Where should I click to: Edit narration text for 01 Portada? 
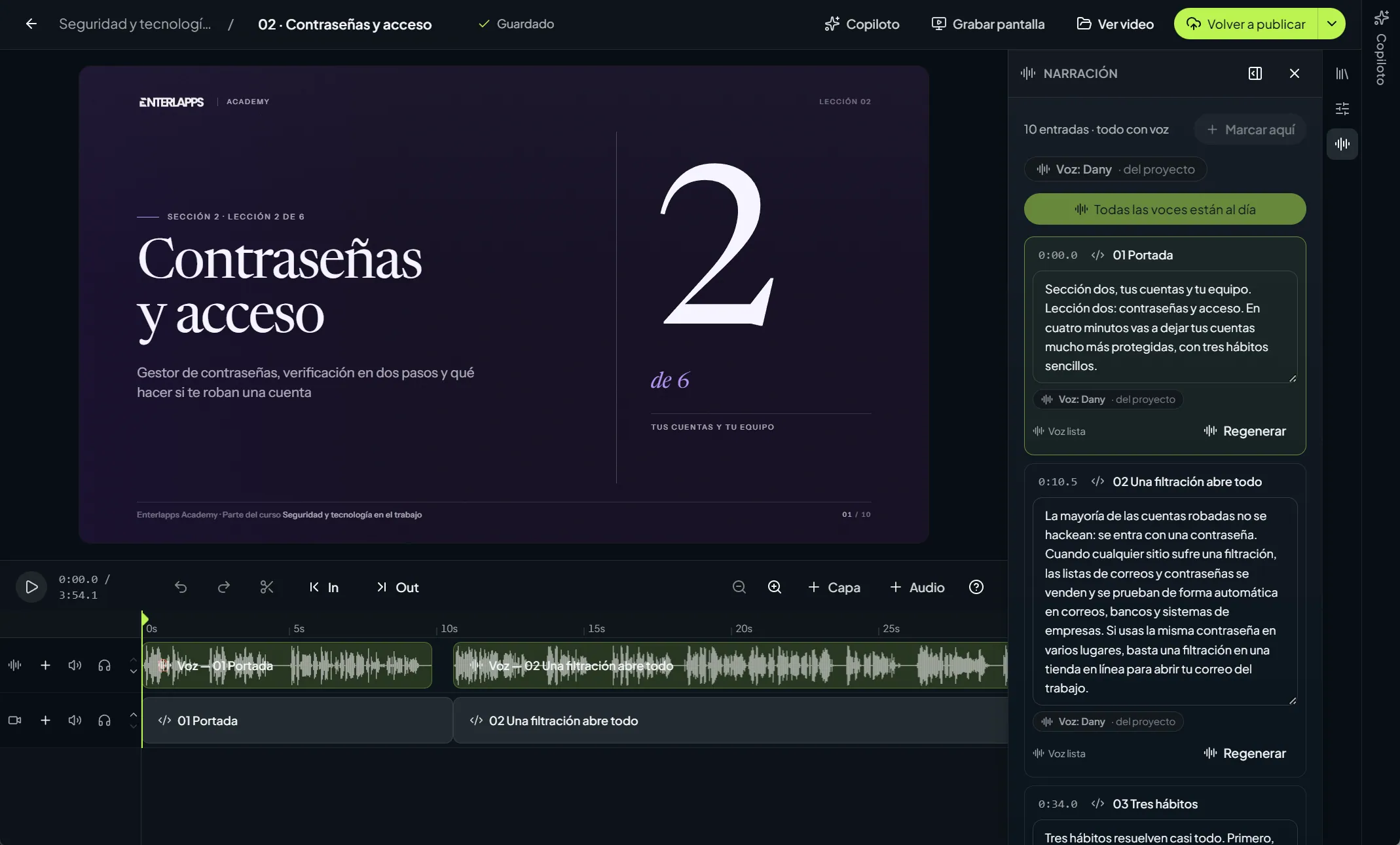(1165, 327)
